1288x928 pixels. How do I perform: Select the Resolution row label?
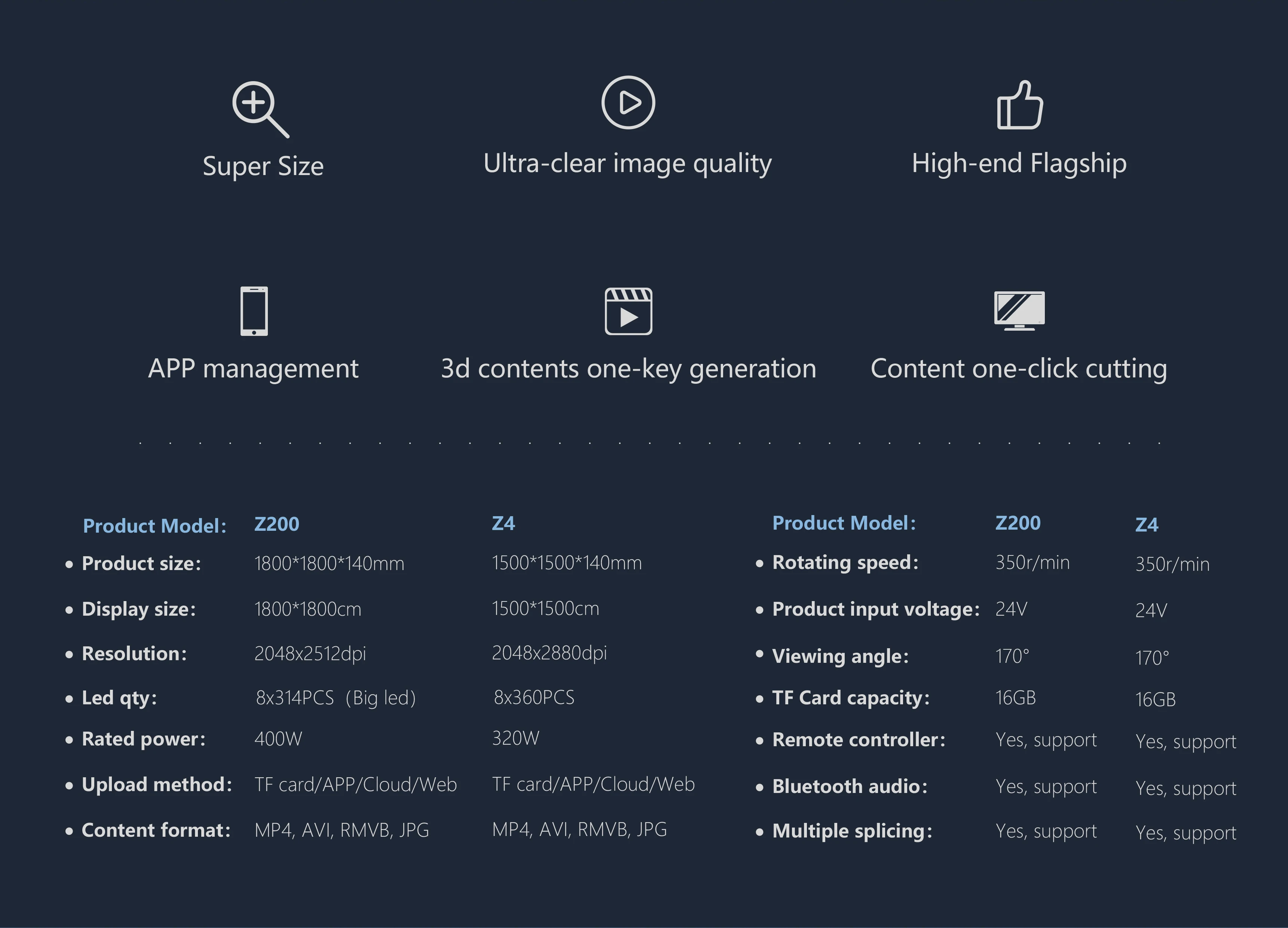pos(134,654)
